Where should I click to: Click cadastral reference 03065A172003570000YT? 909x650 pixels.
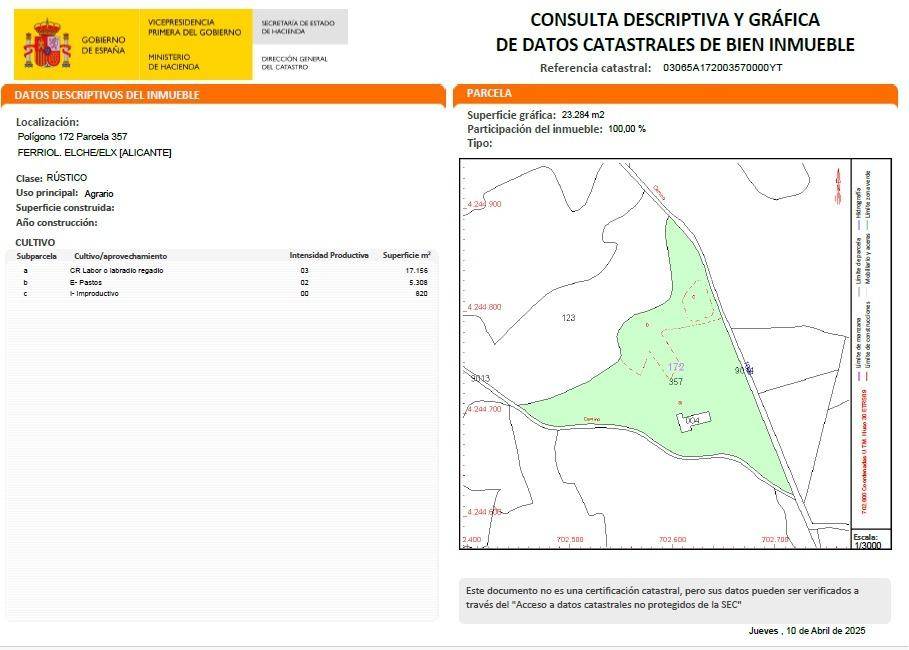[722, 68]
